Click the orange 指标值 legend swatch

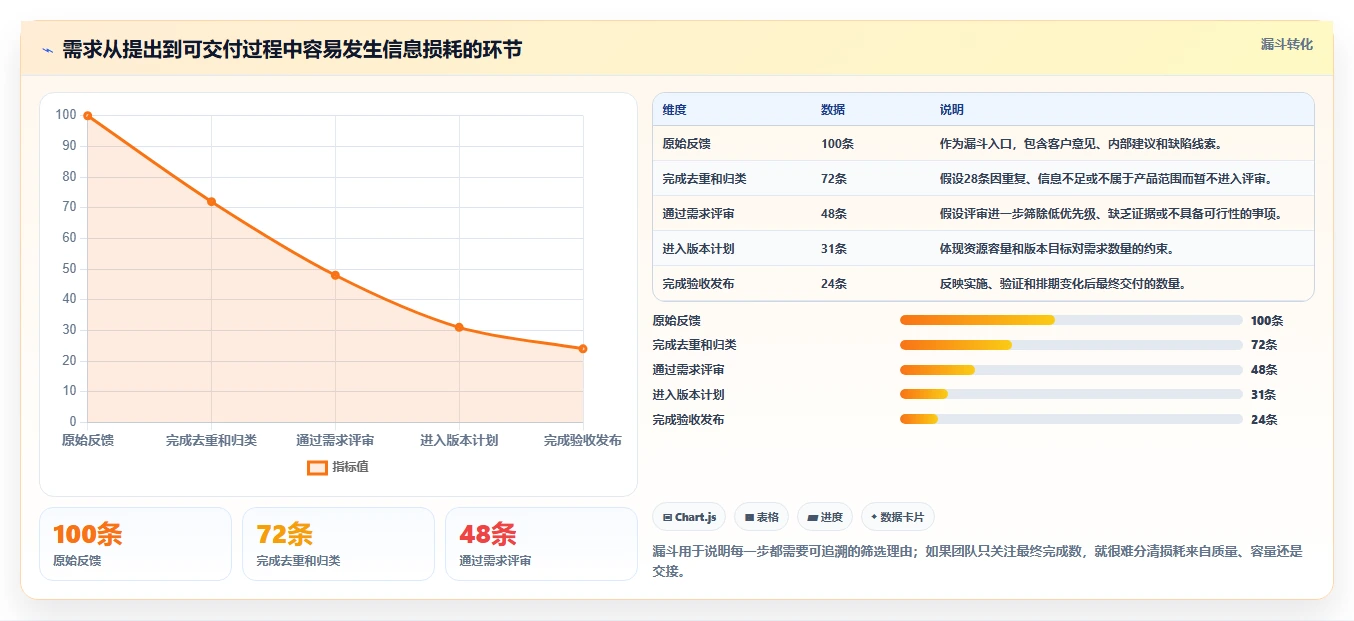(317, 467)
